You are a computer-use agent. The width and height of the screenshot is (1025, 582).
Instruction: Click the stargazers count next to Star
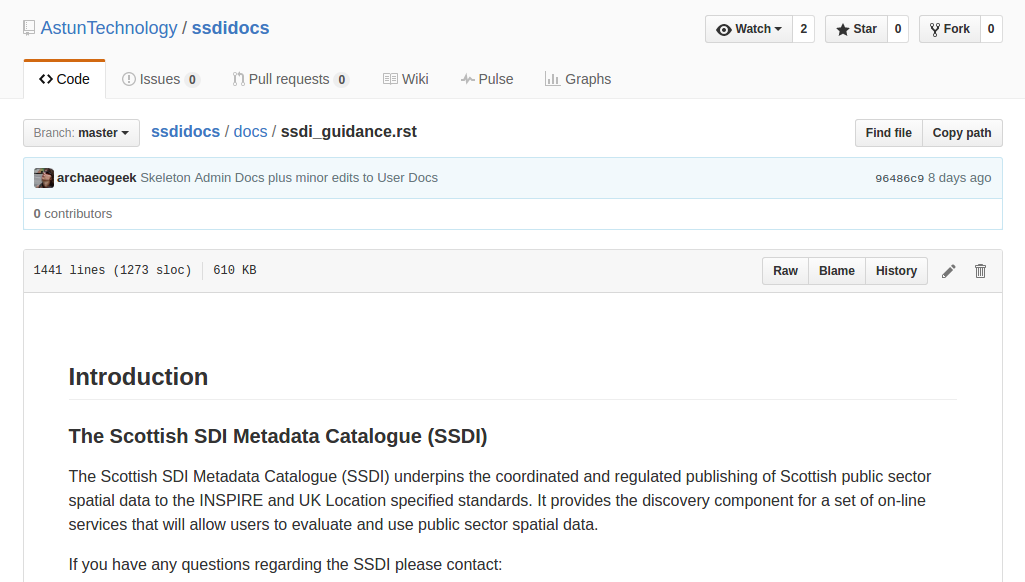pyautogui.click(x=898, y=29)
